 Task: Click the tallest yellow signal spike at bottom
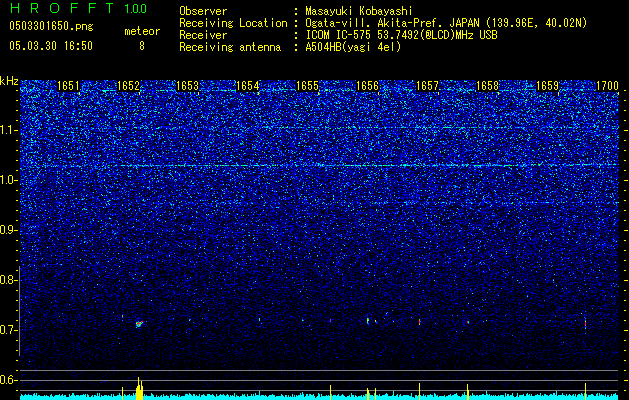pos(139,388)
